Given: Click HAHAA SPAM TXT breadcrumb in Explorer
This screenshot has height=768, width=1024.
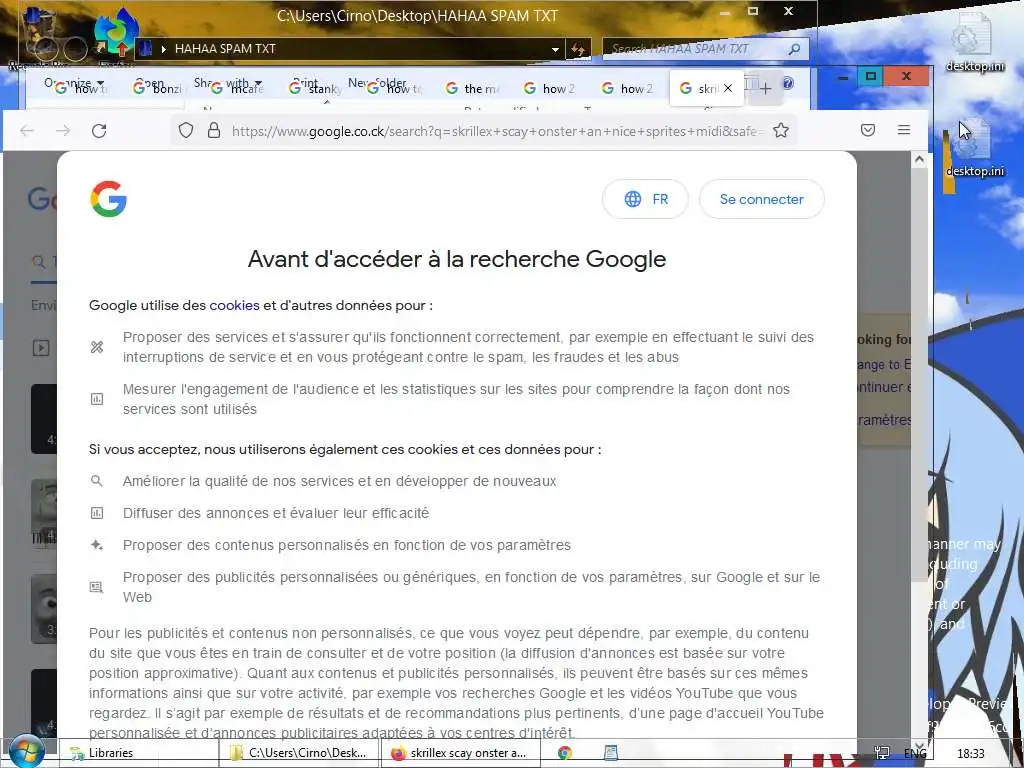Looking at the screenshot, I should tap(225, 49).
